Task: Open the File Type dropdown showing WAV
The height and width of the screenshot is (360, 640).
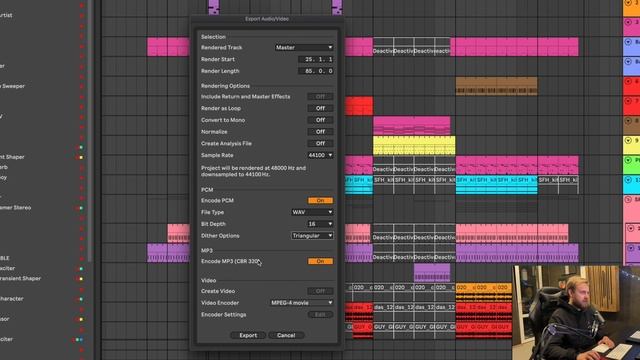Action: click(312, 212)
